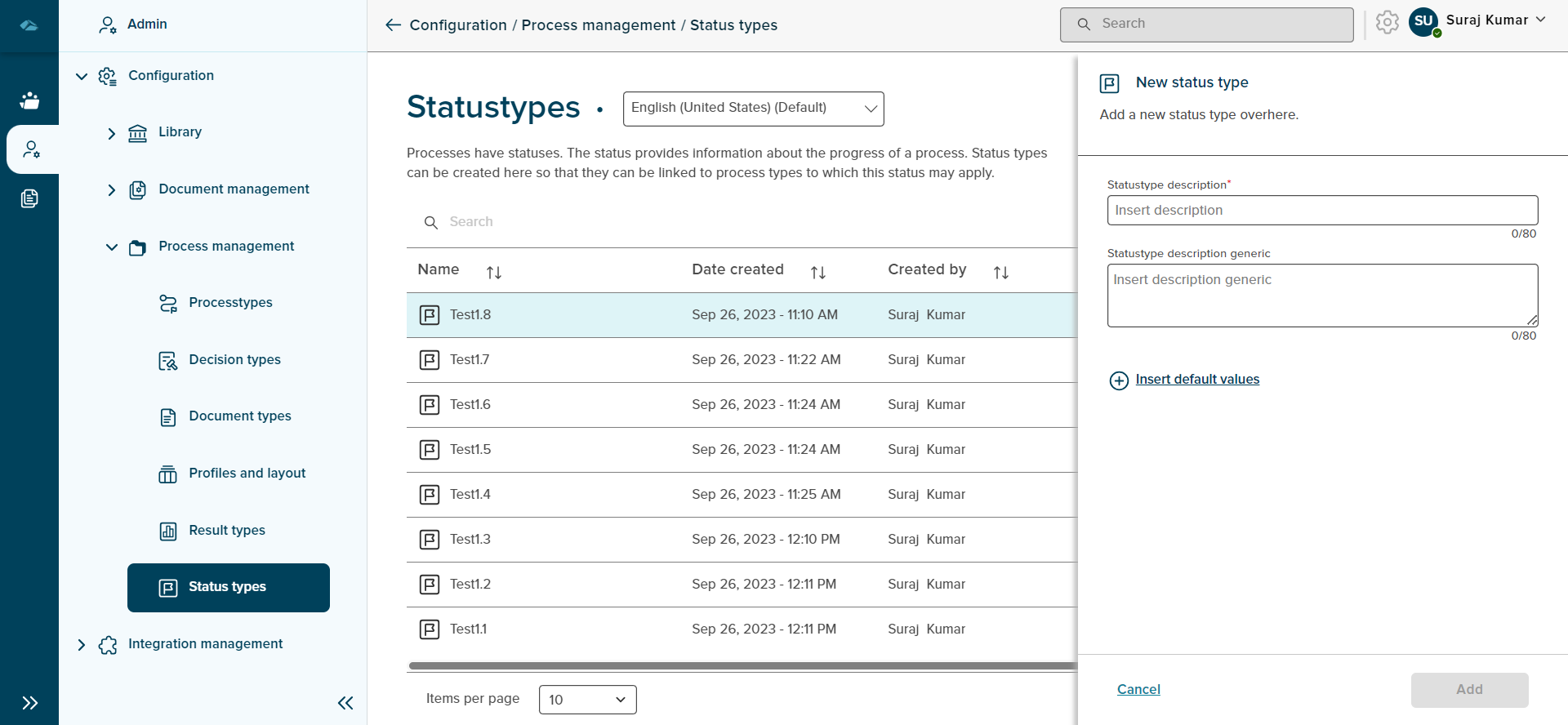
Task: Open Suraj Kumar user menu
Action: [x=1486, y=21]
